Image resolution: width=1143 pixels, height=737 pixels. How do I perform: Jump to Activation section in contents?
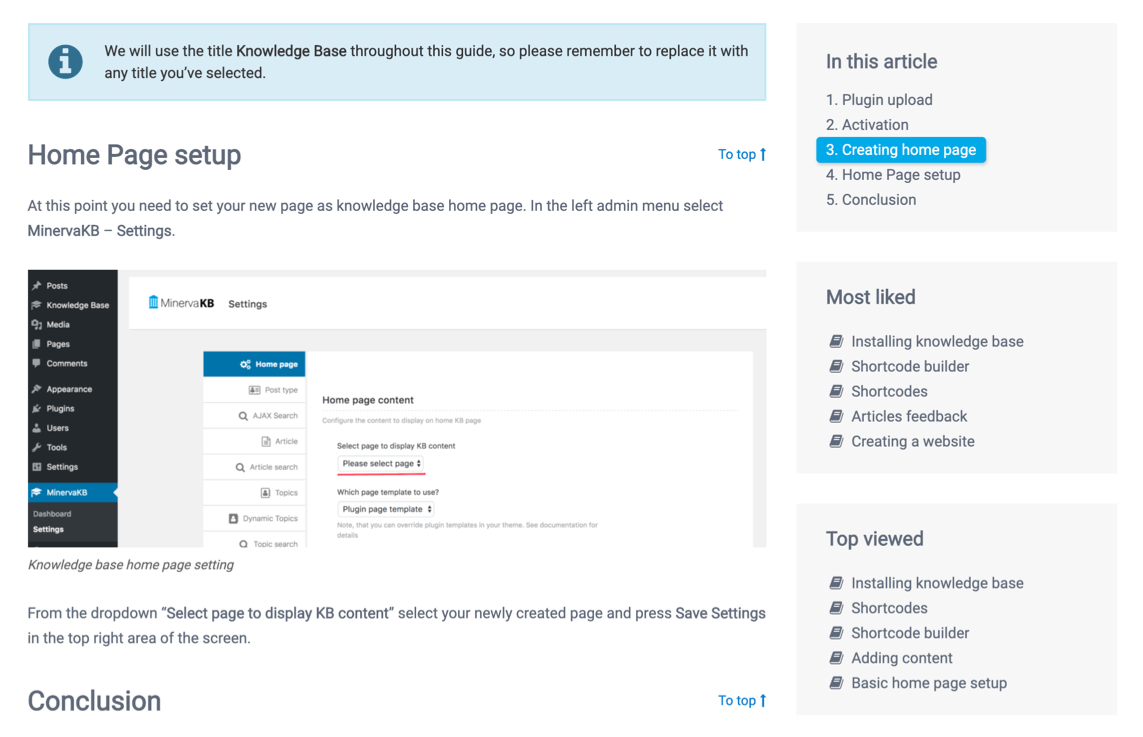click(867, 125)
